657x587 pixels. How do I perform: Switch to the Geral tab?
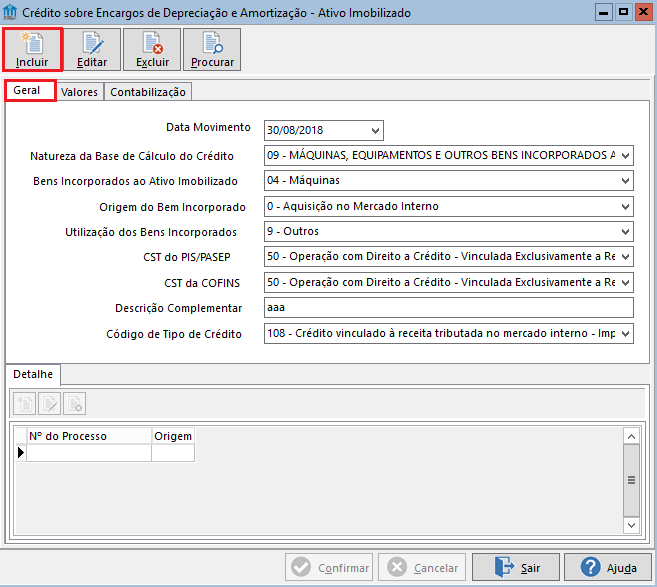coord(30,91)
